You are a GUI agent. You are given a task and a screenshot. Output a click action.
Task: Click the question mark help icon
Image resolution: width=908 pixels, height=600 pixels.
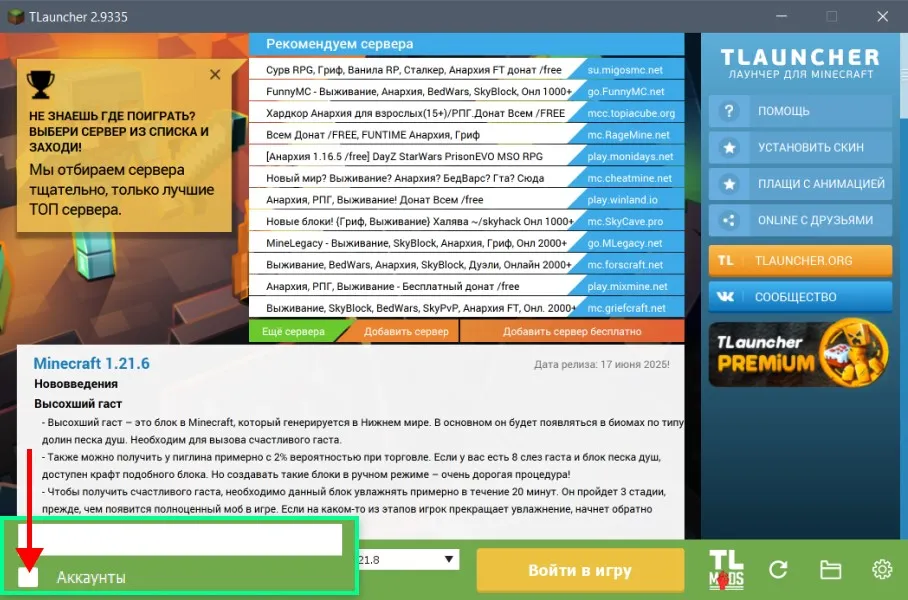(729, 111)
